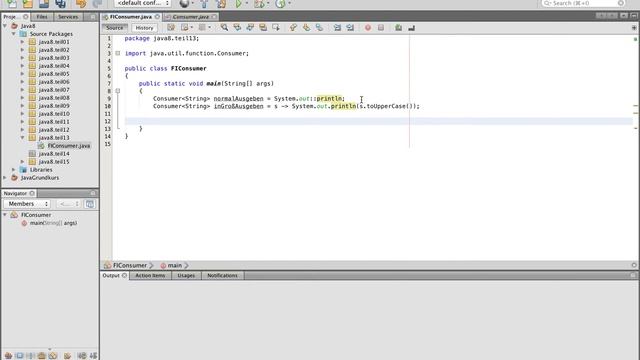Select FIConsumer.java in Projects tree
The width and height of the screenshot is (640, 360).
pyautogui.click(x=69, y=146)
